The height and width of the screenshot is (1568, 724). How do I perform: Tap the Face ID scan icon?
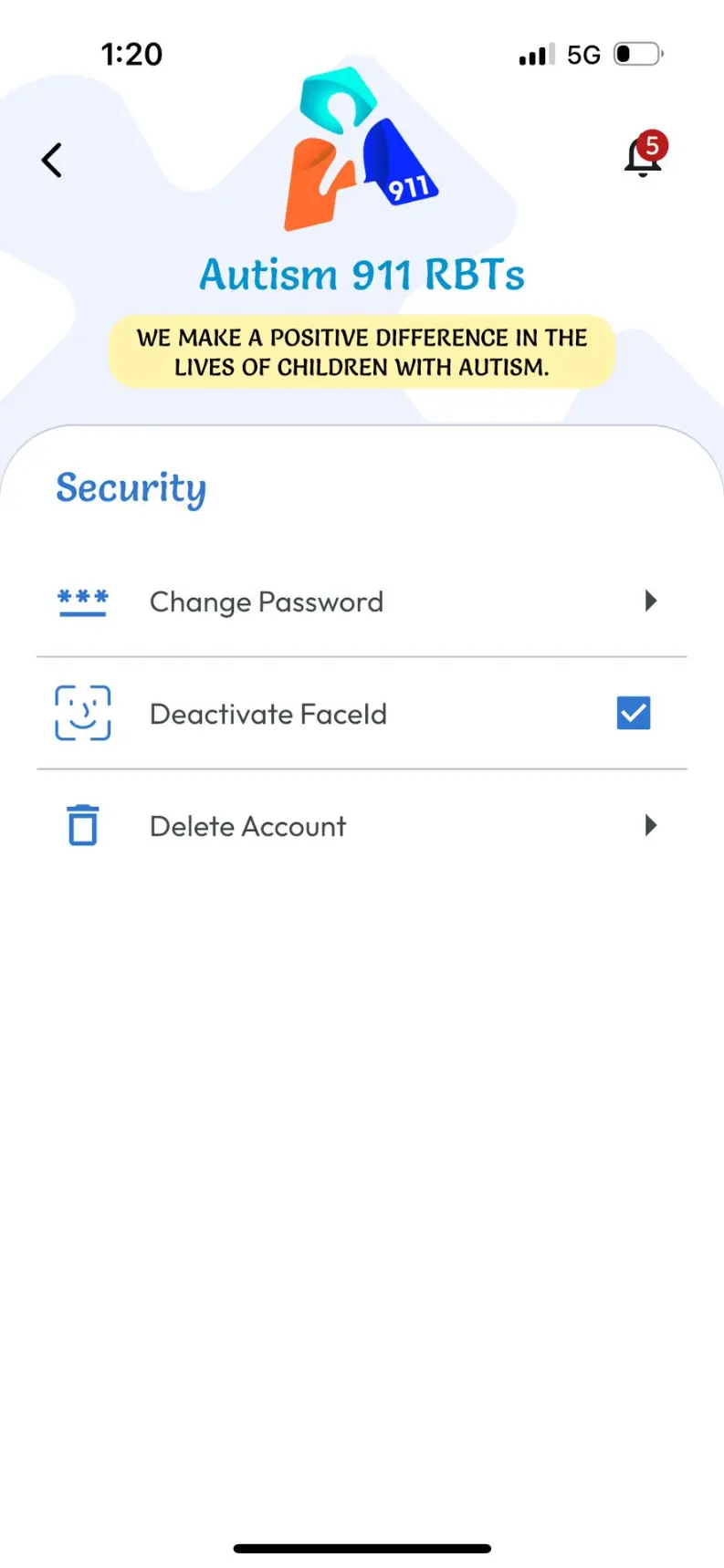pyautogui.click(x=83, y=714)
